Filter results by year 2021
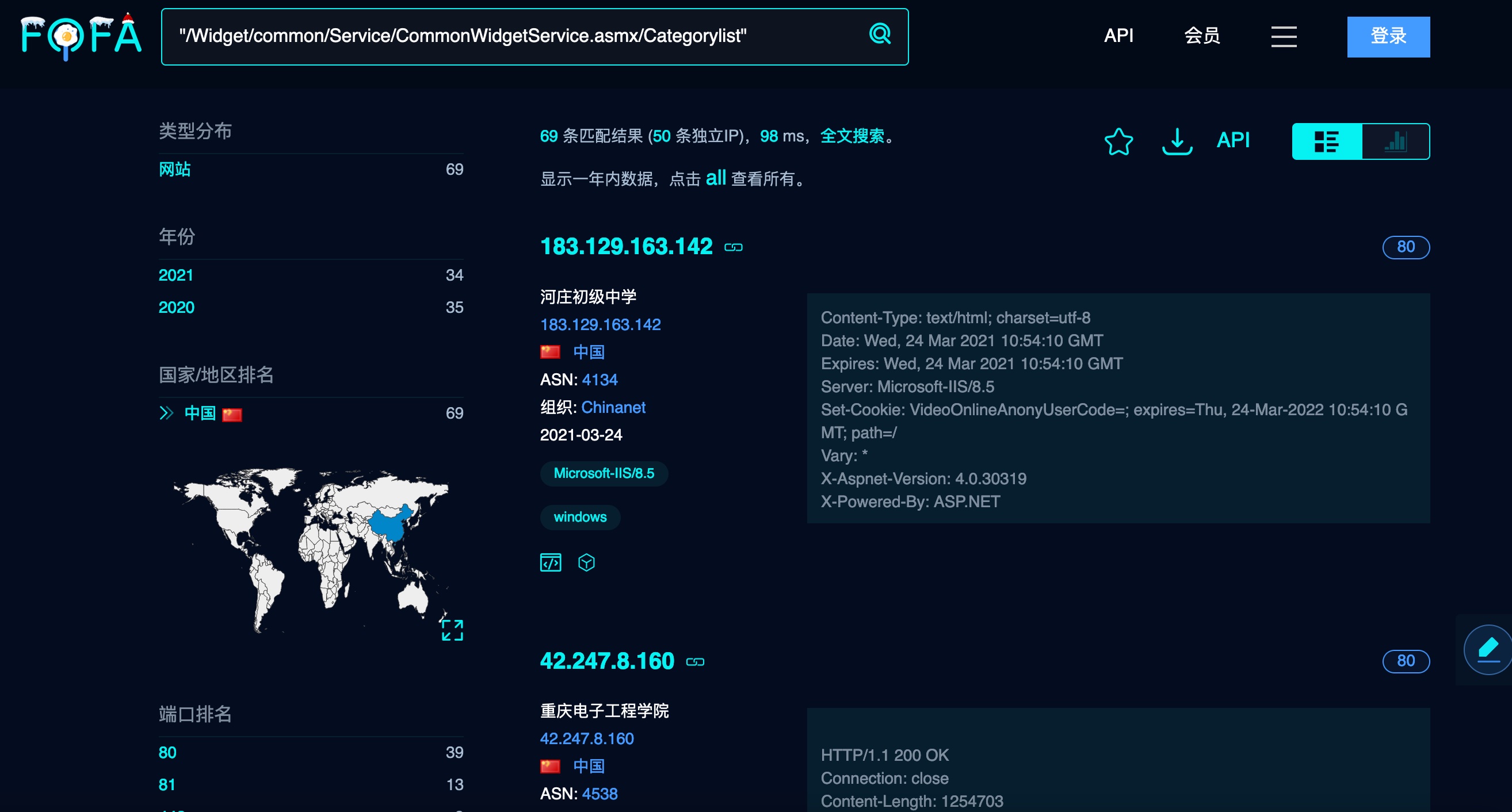Image resolution: width=1512 pixels, height=812 pixels. point(175,274)
